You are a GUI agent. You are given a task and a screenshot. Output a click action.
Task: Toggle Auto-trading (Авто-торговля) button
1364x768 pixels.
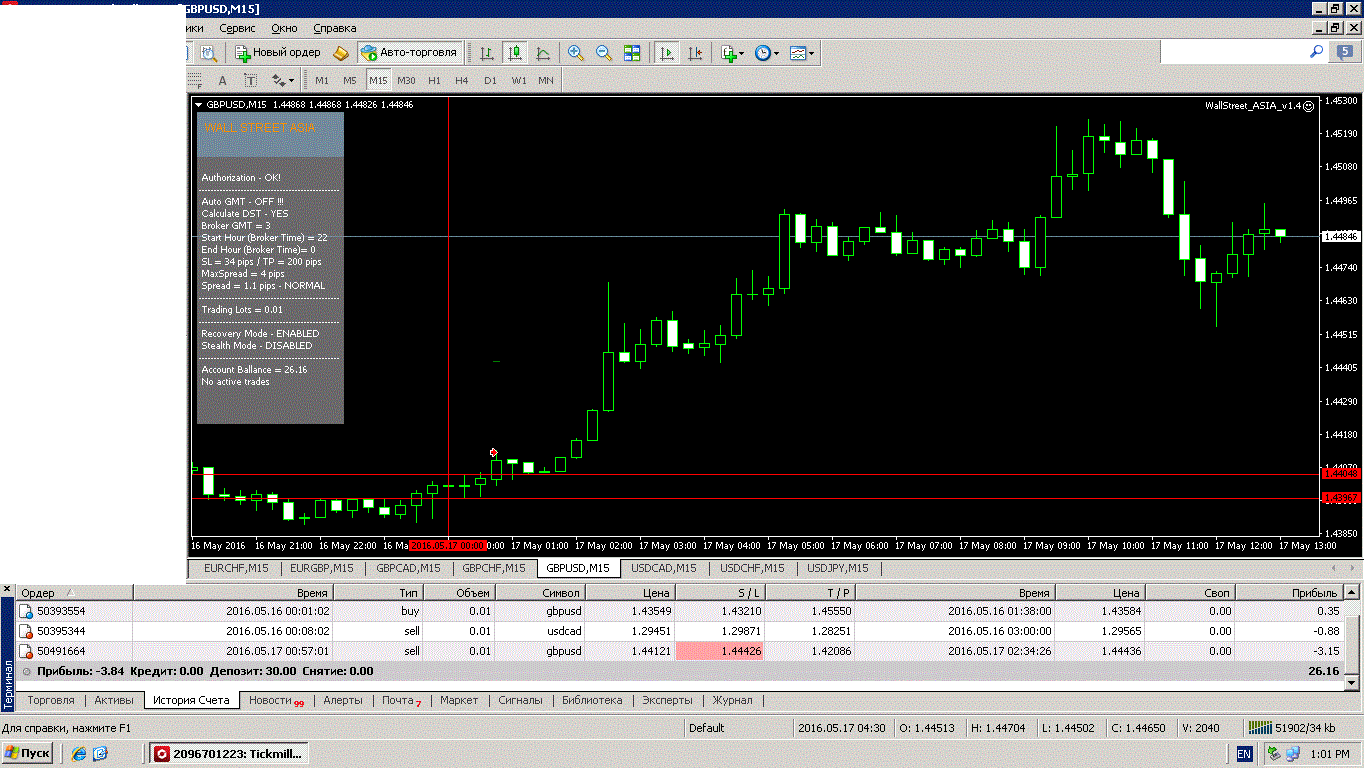(x=409, y=52)
